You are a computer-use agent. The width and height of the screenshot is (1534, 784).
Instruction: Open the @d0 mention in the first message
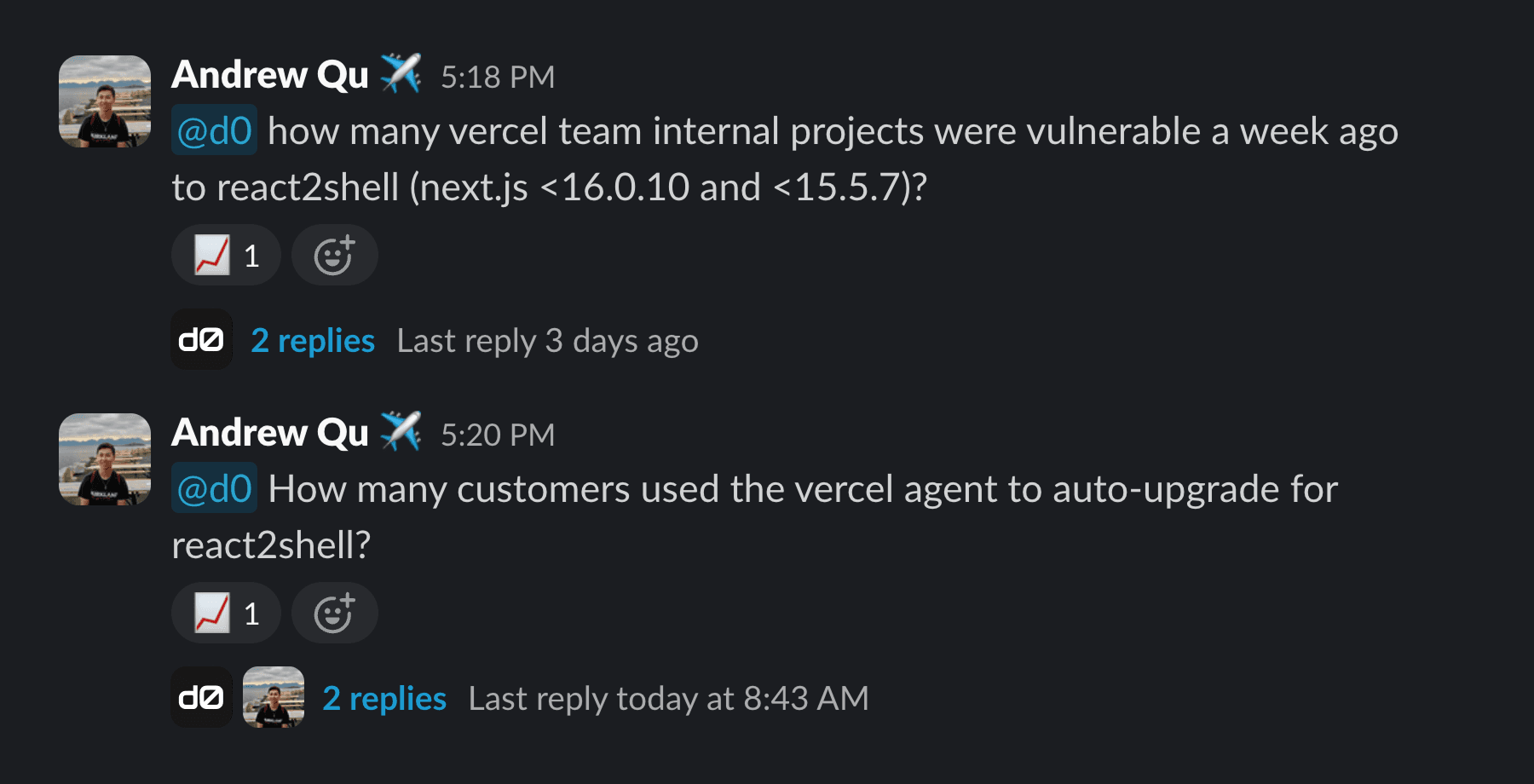click(214, 131)
